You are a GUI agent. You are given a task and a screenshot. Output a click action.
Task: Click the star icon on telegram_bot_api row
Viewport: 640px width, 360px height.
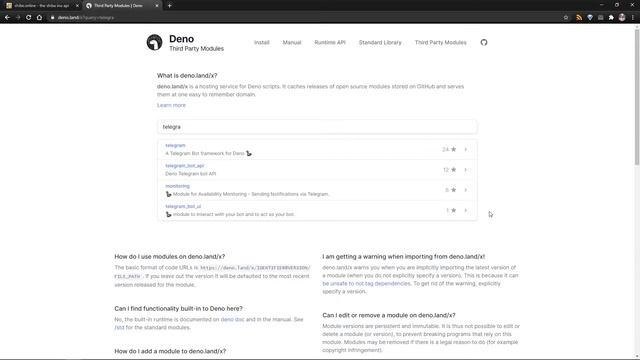pos(453,170)
